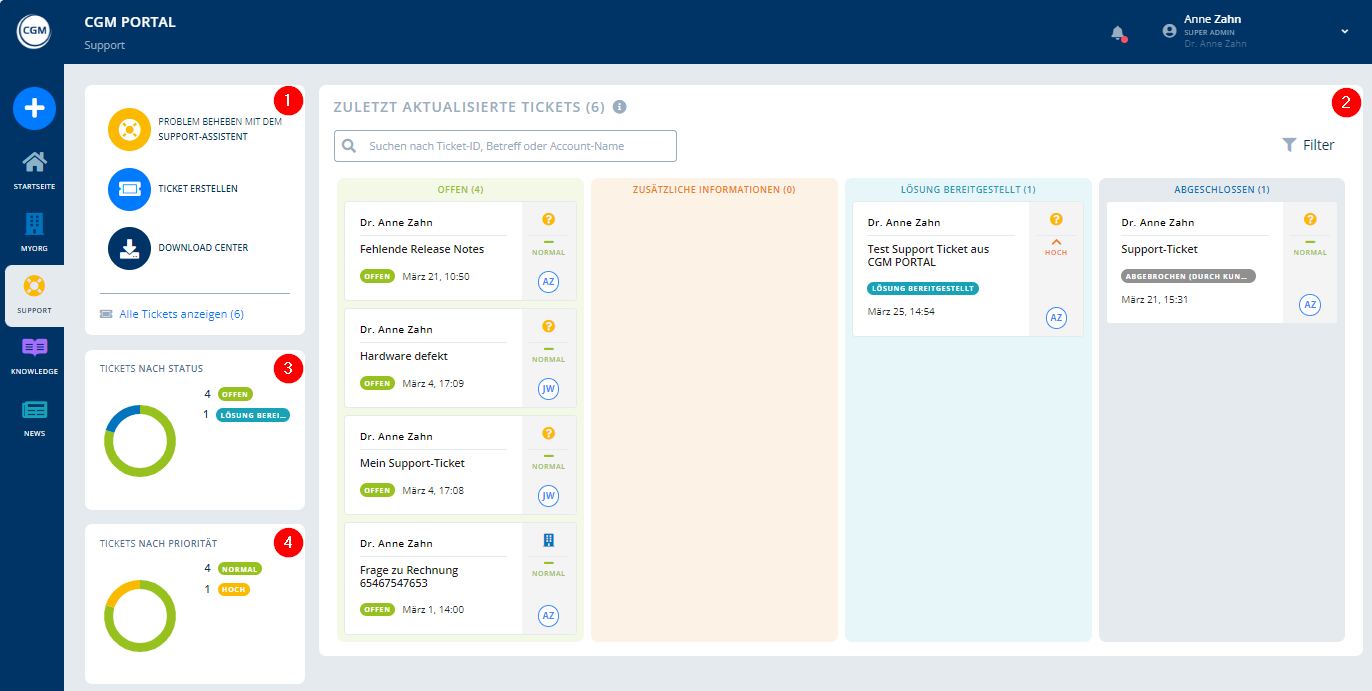Open Knowledge section in sidebar
Image resolution: width=1372 pixels, height=691 pixels.
(34, 356)
